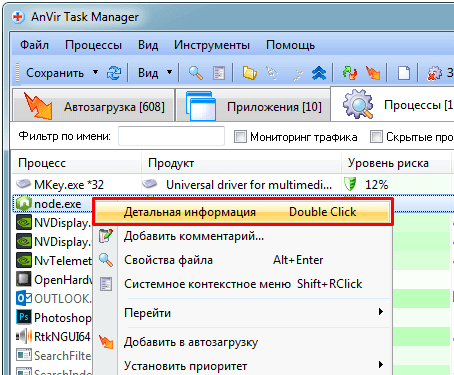
Task: Open the Помощь menu
Action: click(x=290, y=45)
